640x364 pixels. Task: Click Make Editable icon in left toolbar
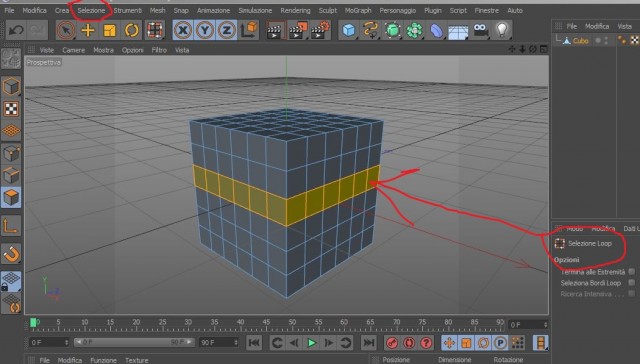pyautogui.click(x=11, y=59)
